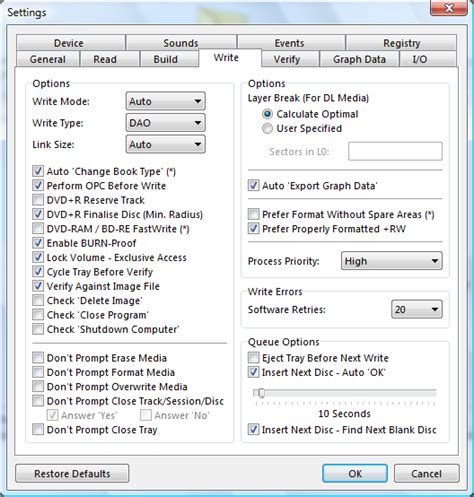Select the General tab
The width and height of the screenshot is (474, 497).
48,59
